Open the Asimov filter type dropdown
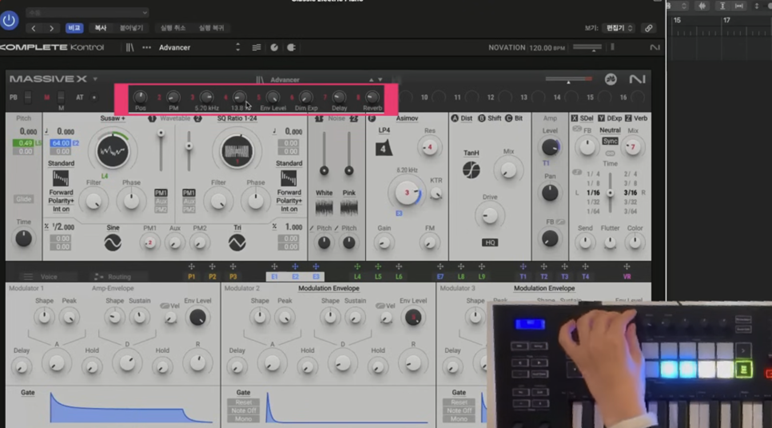 tap(407, 118)
